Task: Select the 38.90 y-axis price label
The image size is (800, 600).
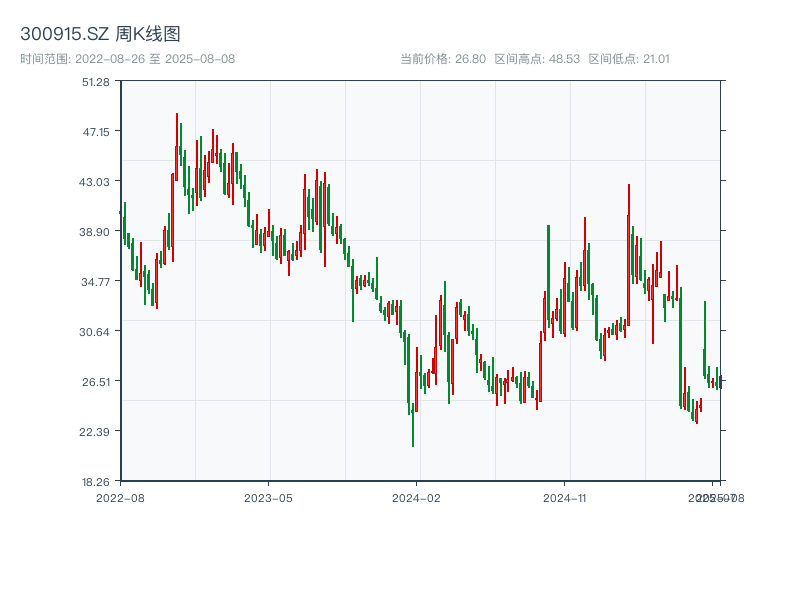Action: tap(96, 231)
